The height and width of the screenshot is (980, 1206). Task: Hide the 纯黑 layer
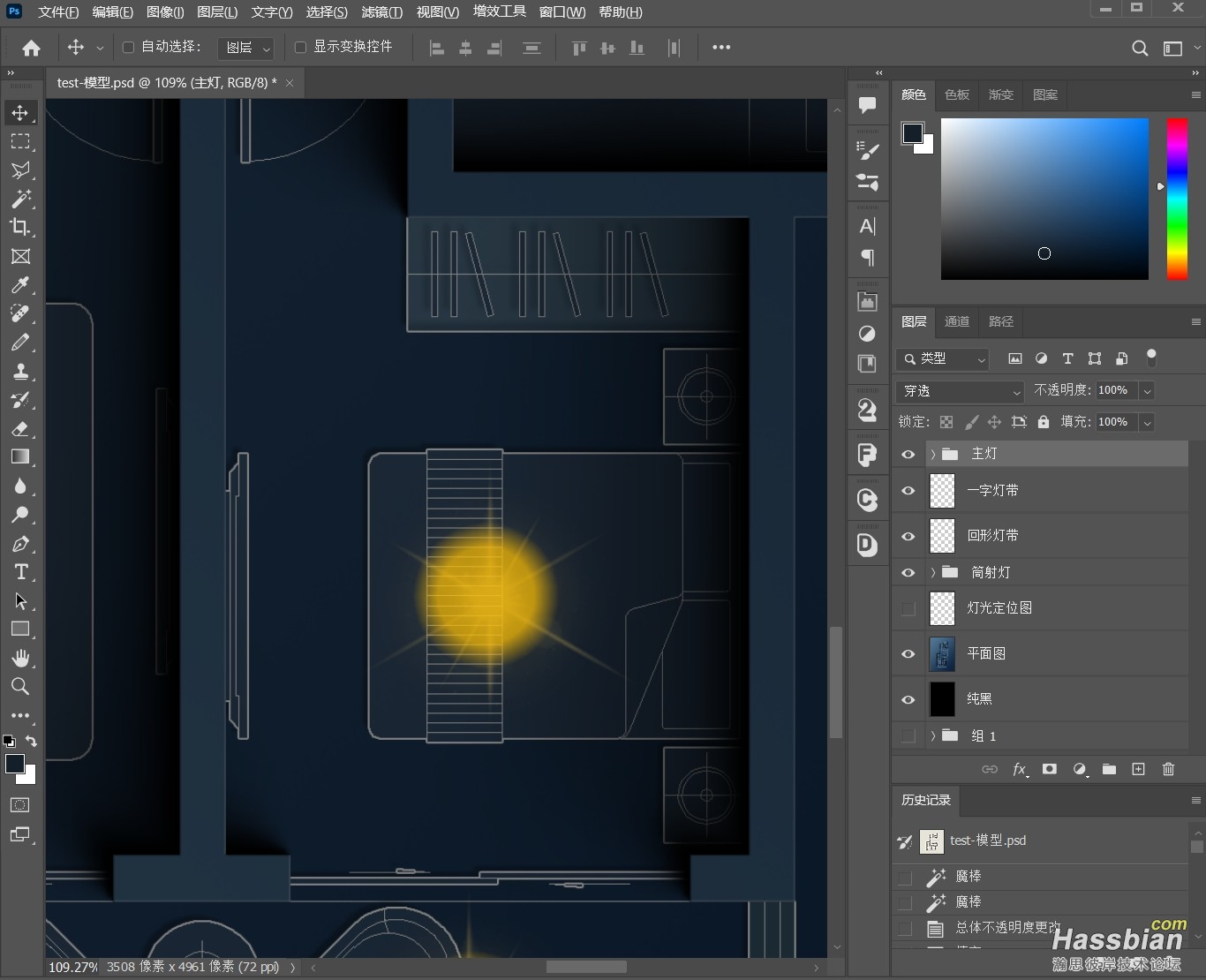point(908,699)
